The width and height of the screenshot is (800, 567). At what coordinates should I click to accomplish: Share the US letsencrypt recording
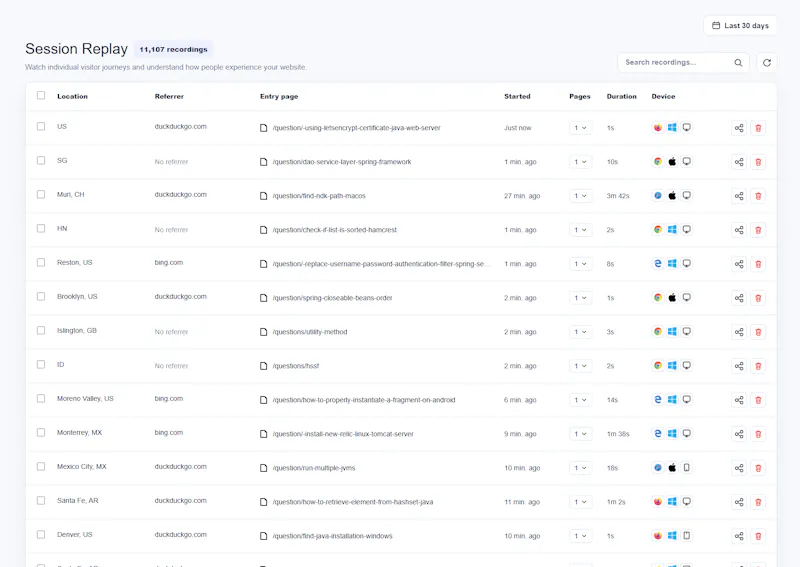point(739,128)
